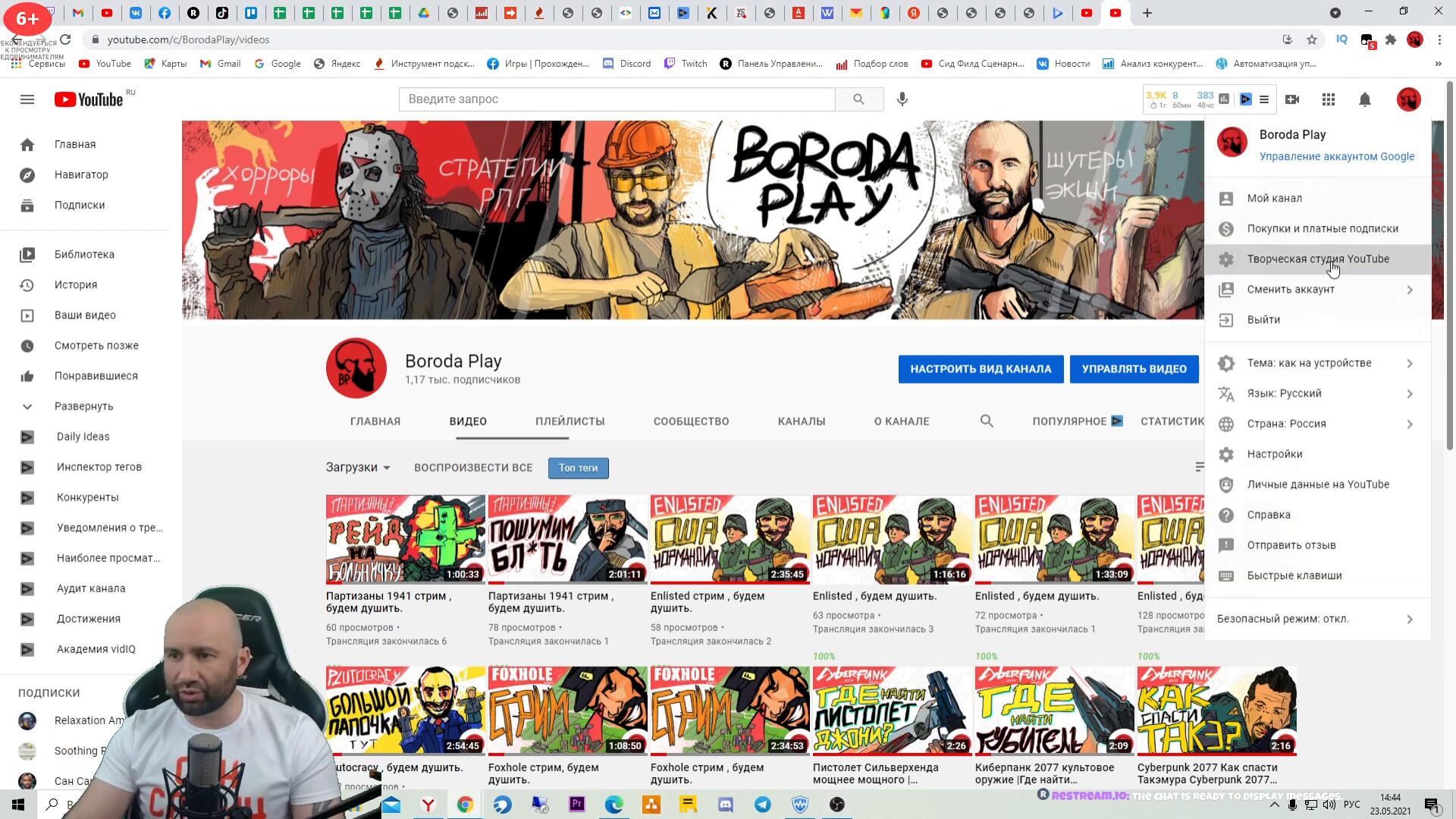
Task: Click the create video camera icon
Action: [1292, 99]
